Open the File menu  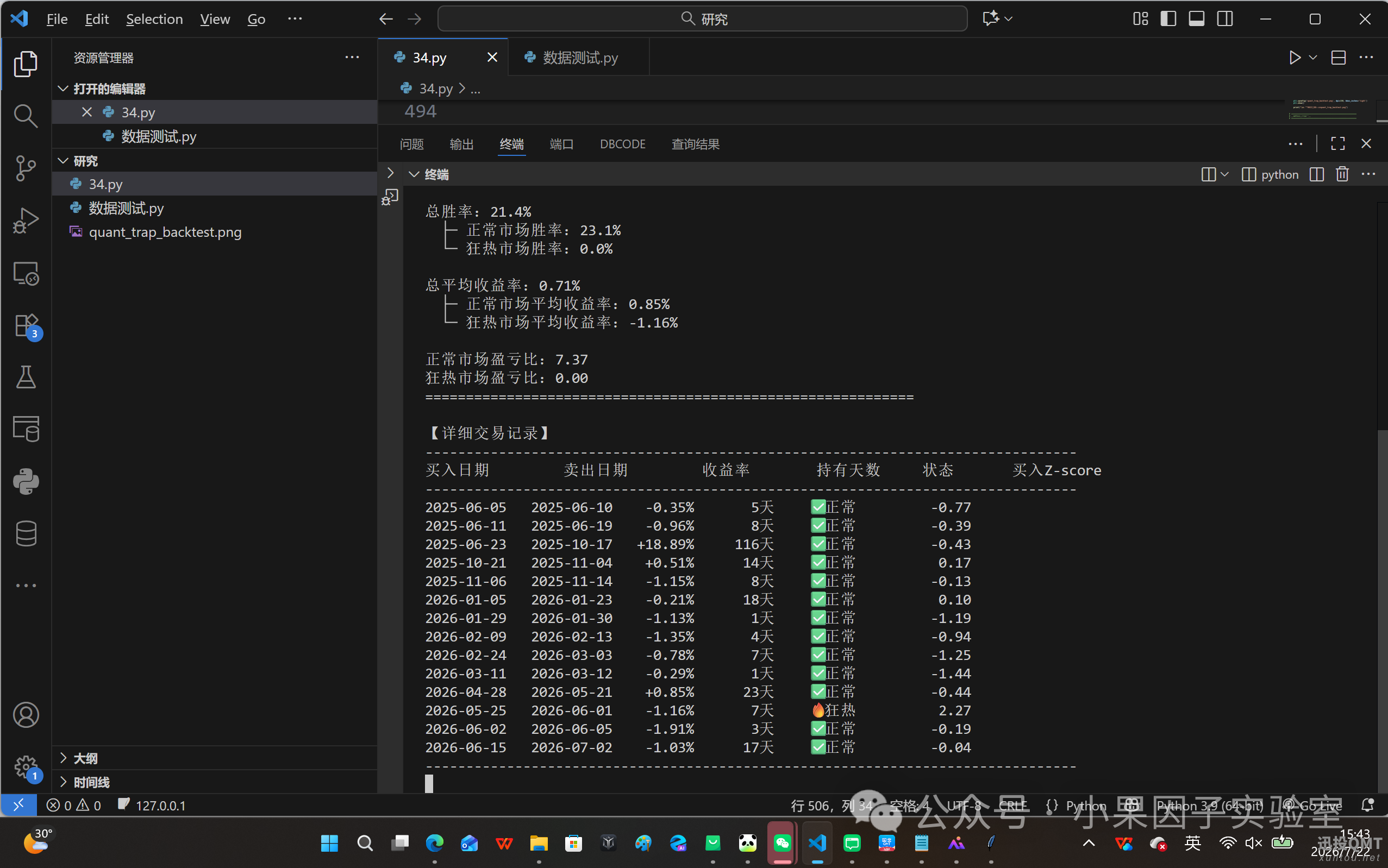(57, 19)
